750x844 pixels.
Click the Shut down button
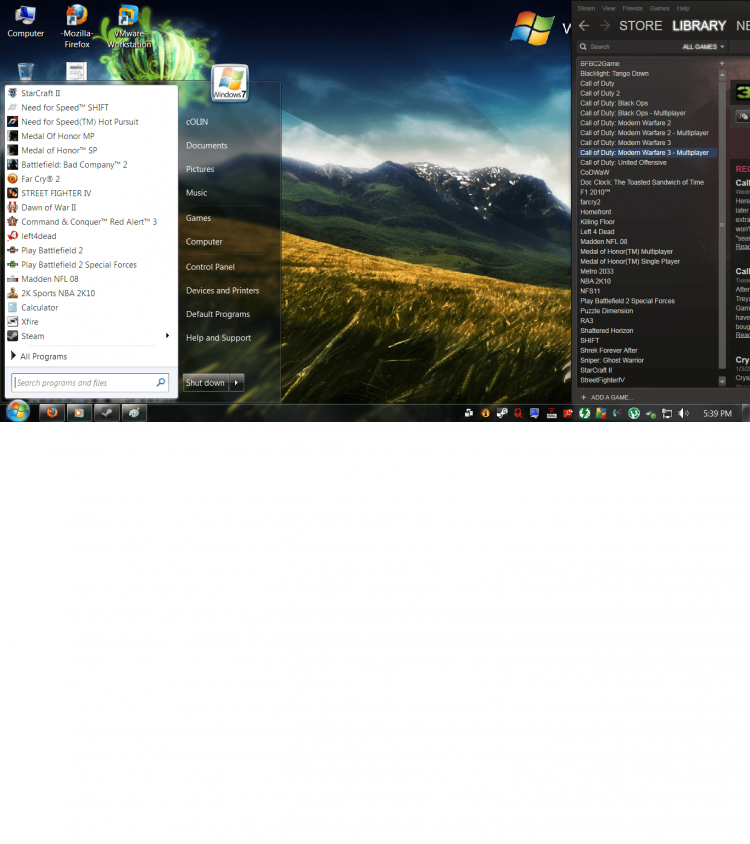click(x=206, y=383)
